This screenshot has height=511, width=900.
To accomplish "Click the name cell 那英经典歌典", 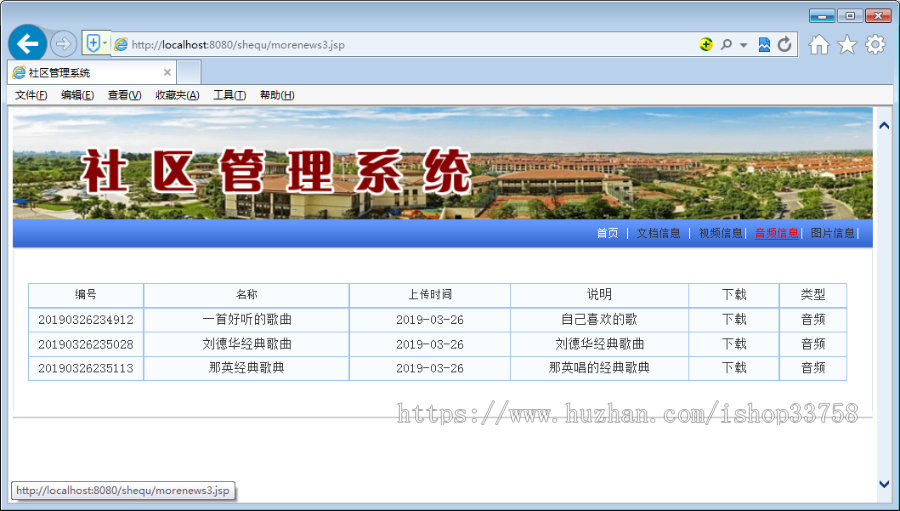I will tap(246, 368).
